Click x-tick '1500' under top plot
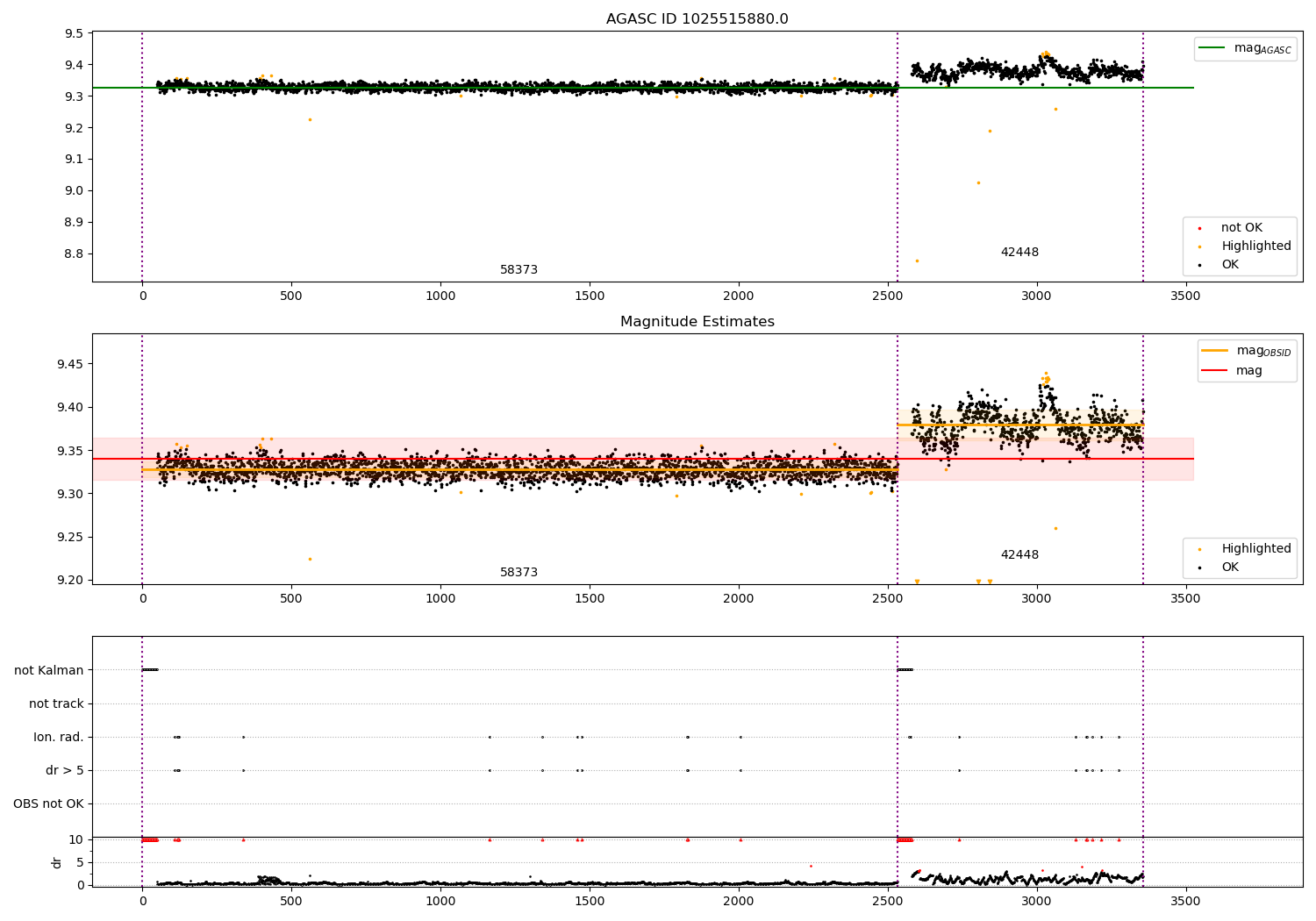Image resolution: width=1316 pixels, height=921 pixels. [590, 296]
